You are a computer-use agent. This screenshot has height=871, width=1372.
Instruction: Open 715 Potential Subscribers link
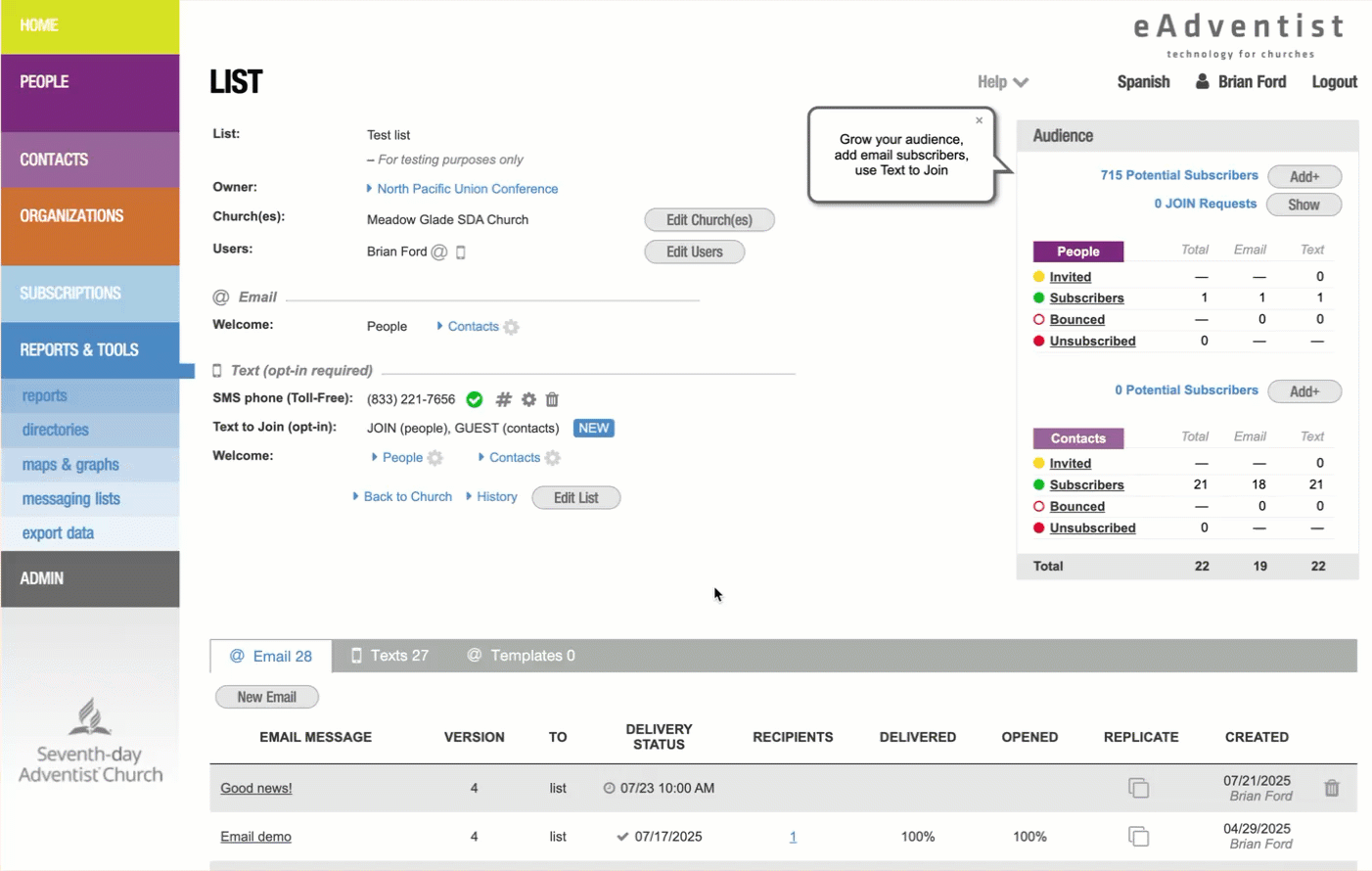pos(1179,175)
